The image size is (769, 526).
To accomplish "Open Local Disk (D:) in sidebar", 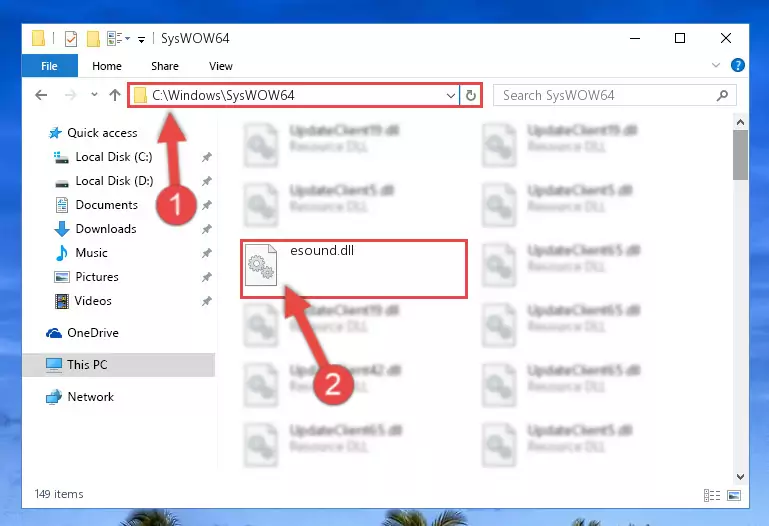I will [x=114, y=181].
